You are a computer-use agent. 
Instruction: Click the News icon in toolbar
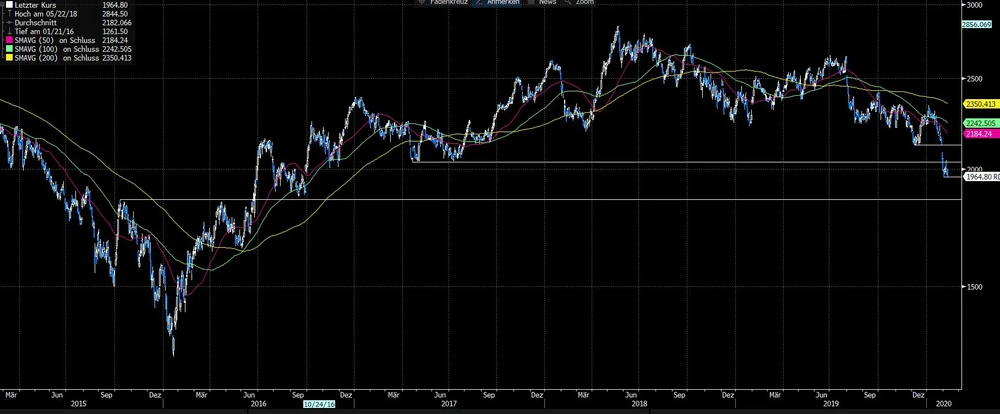click(x=530, y=4)
